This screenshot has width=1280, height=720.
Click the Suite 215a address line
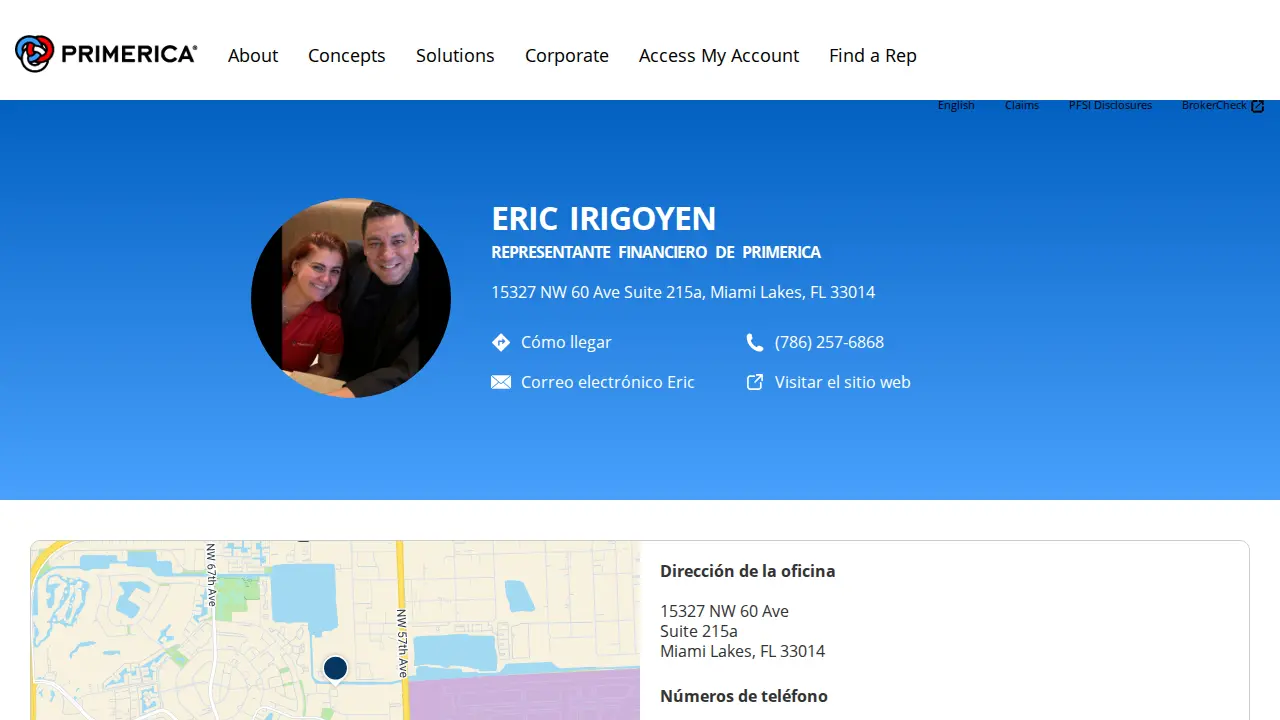(x=699, y=631)
